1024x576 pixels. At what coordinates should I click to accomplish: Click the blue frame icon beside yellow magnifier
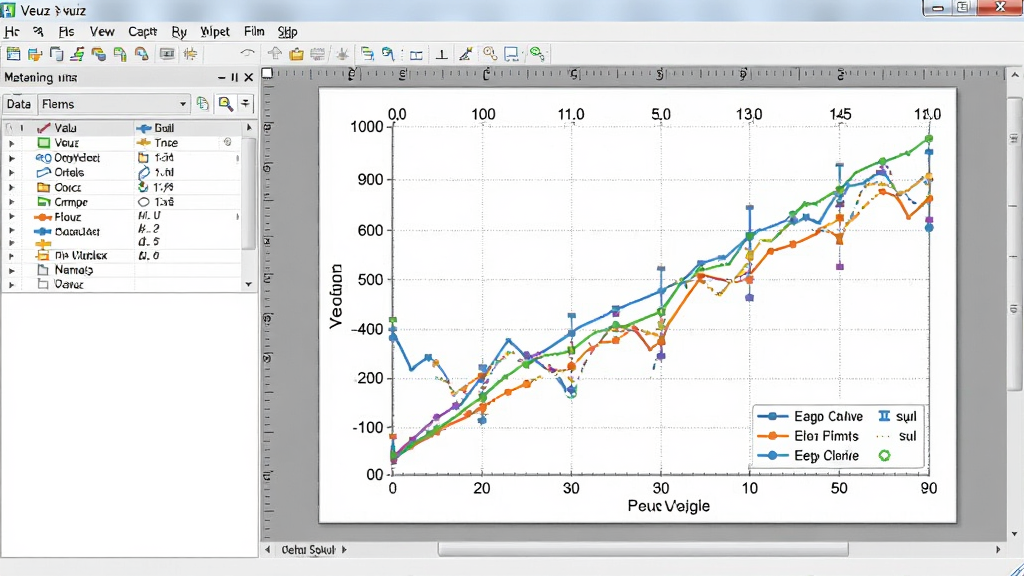coord(511,54)
